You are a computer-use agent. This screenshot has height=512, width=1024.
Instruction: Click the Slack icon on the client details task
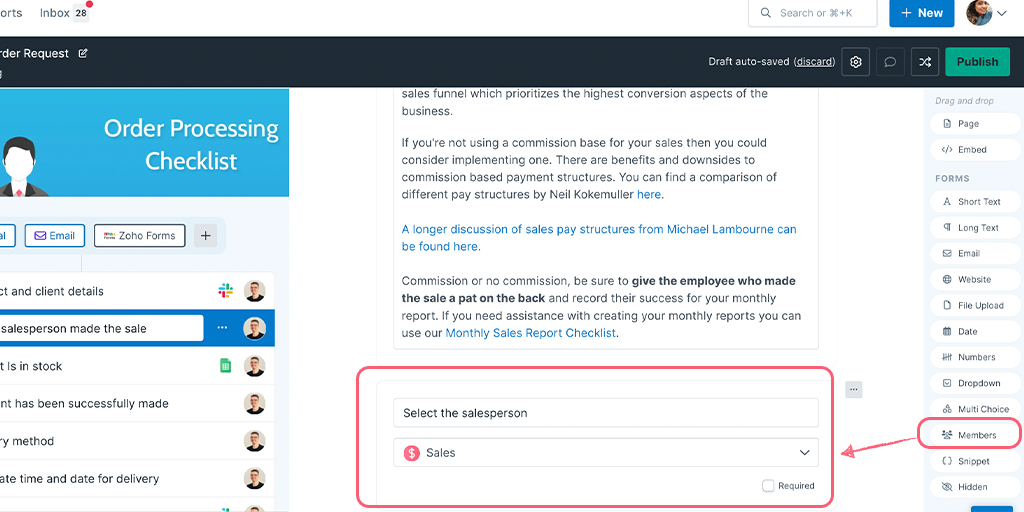(225, 291)
